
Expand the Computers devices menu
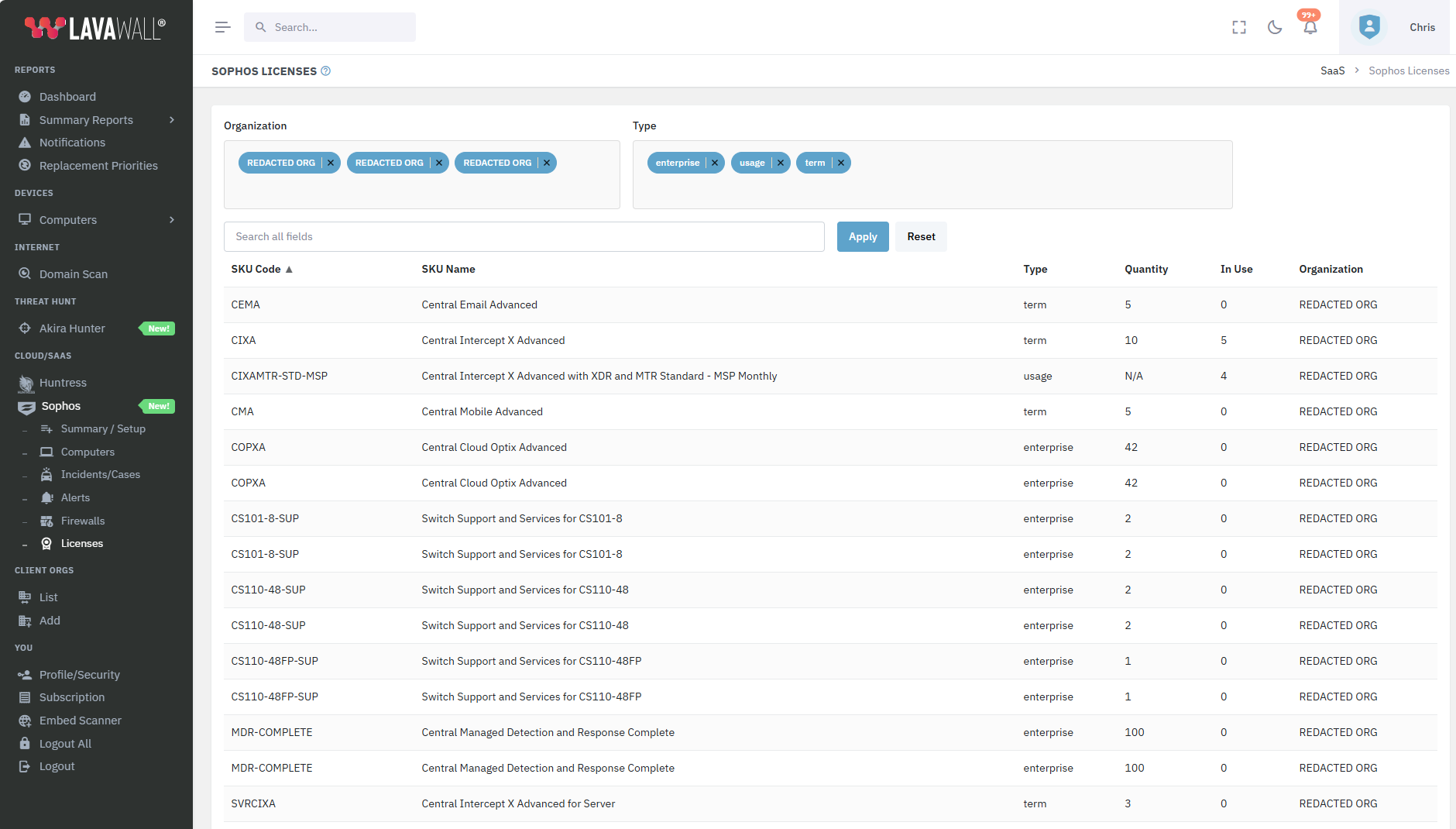coord(67,219)
